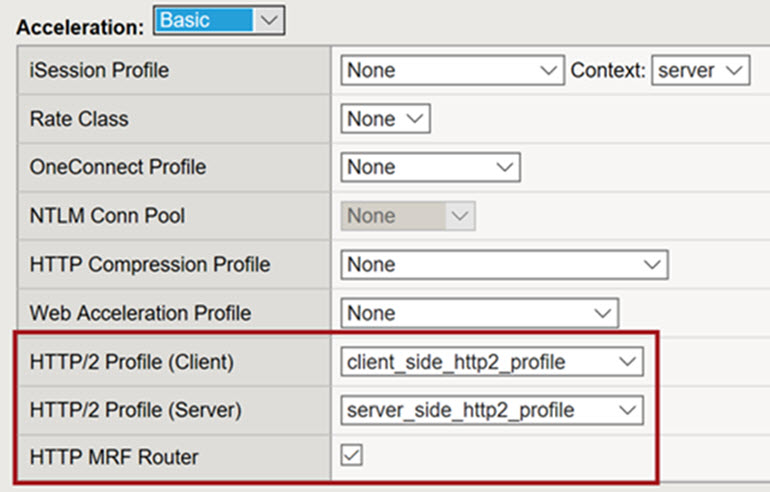Image resolution: width=770 pixels, height=492 pixels.
Task: Click the Web Acceleration Profile label
Action: [x=140, y=313]
